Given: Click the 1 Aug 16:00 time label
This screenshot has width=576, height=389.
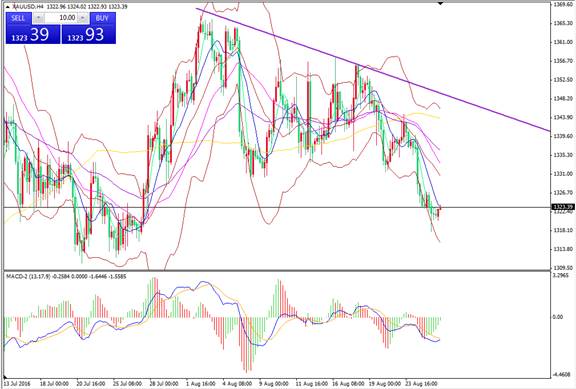Looking at the screenshot, I should pyautogui.click(x=201, y=383).
